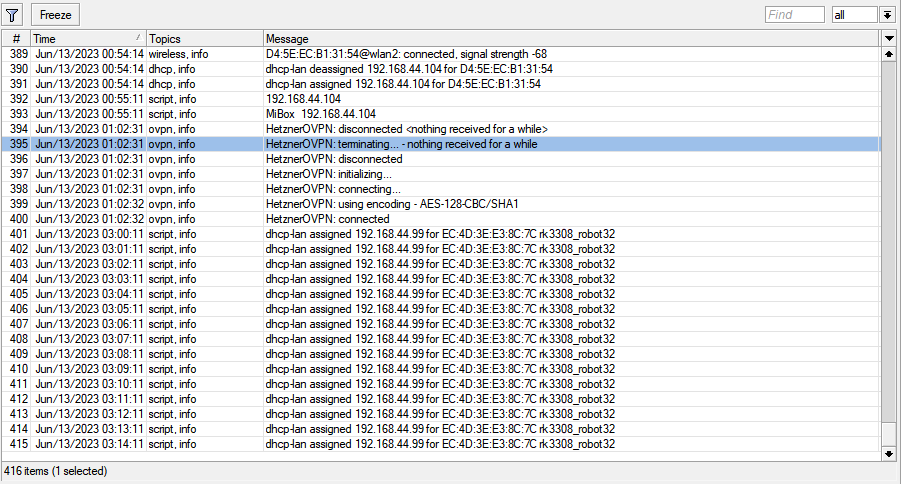Open the 'all' buffer dropdown
The width and height of the screenshot is (901, 484).
click(854, 15)
